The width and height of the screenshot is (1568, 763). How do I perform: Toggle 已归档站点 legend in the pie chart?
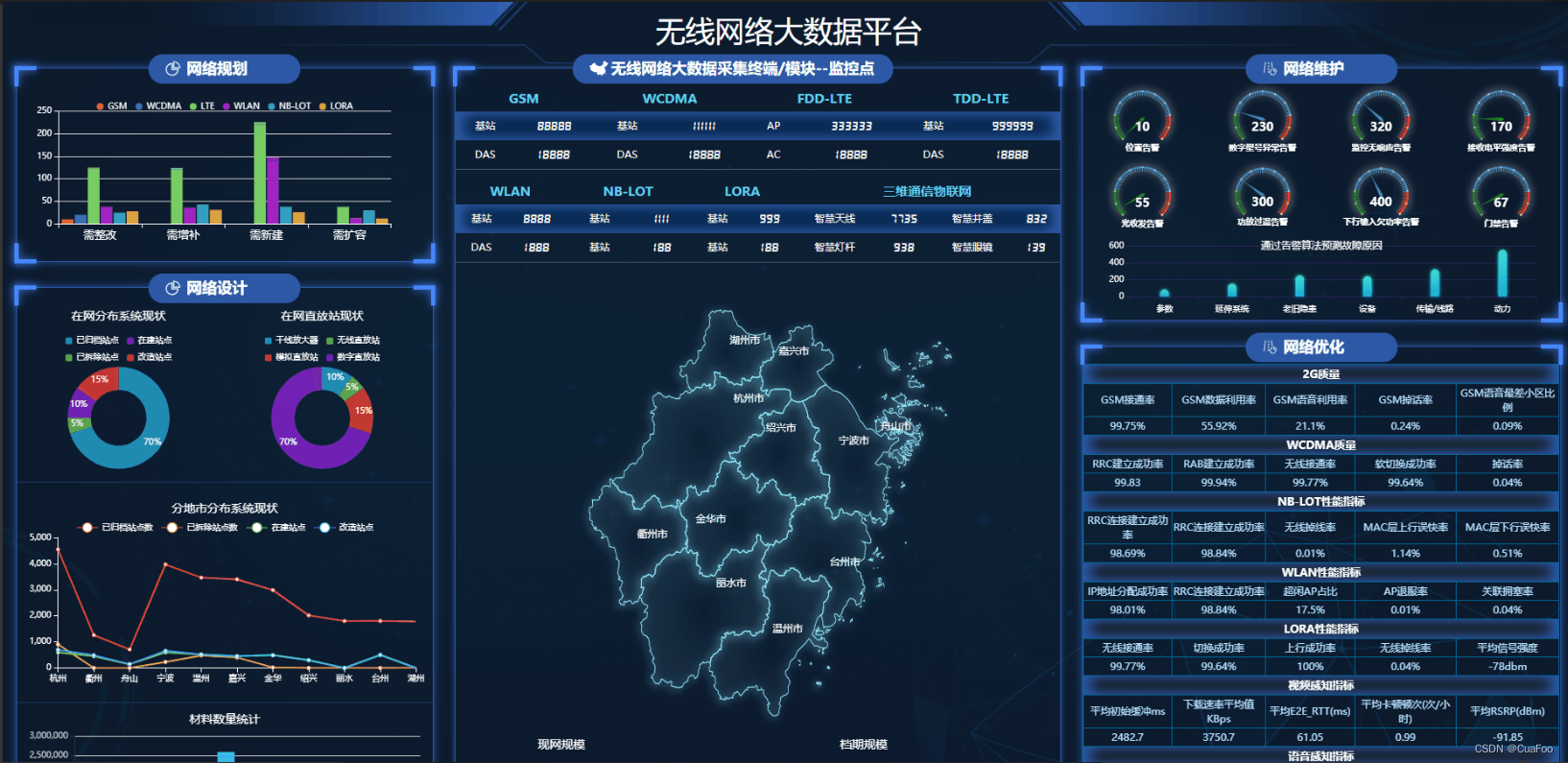pos(92,340)
